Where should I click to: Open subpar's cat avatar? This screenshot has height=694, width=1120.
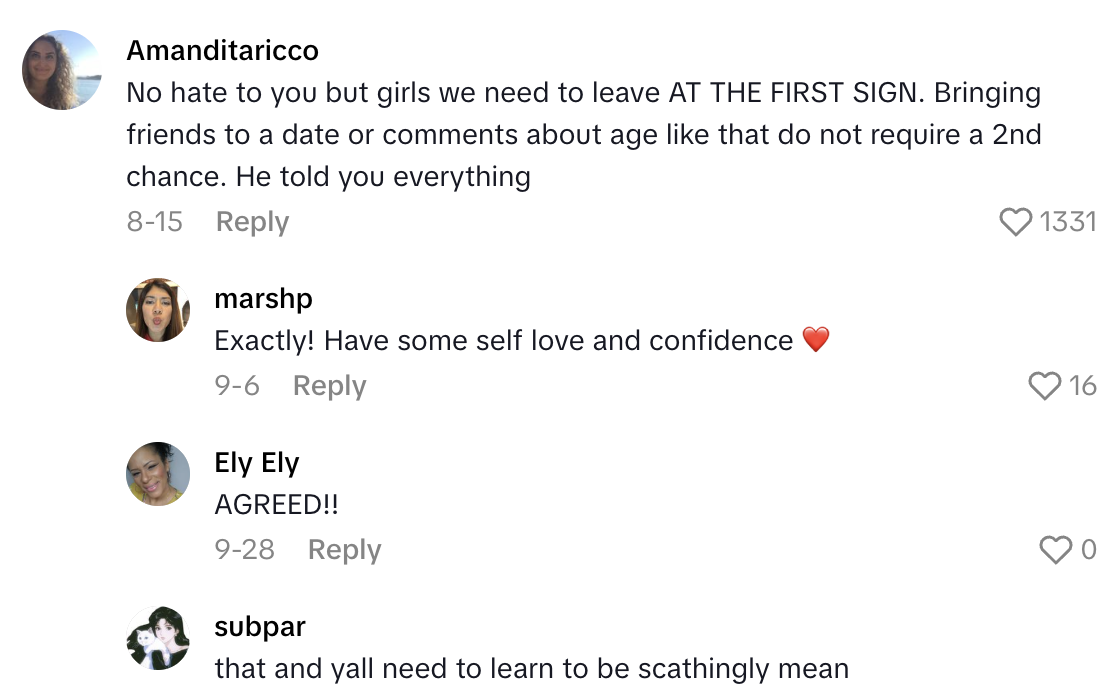[x=157, y=638]
